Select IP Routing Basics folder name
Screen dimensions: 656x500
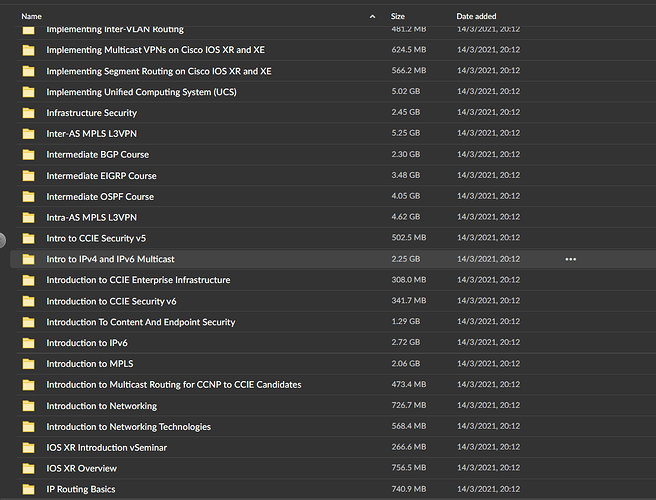click(x=81, y=489)
